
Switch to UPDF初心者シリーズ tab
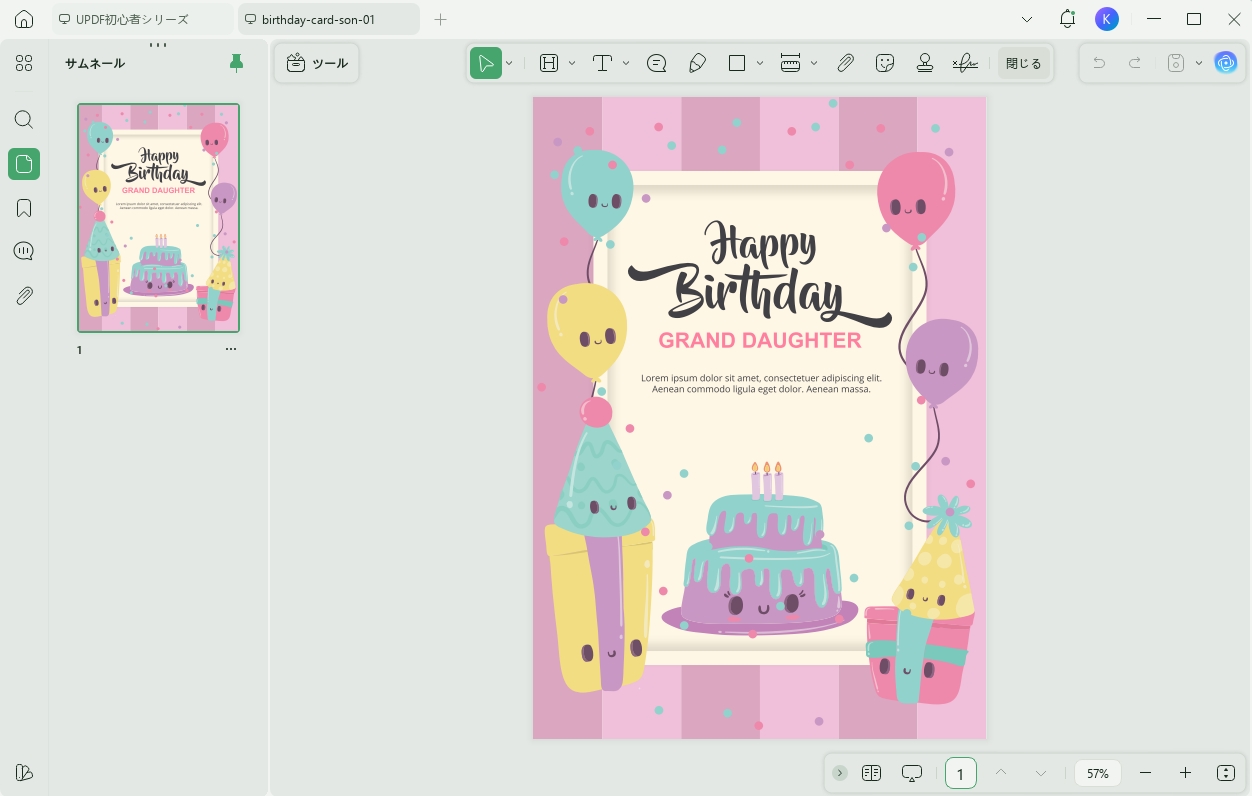pyautogui.click(x=142, y=19)
